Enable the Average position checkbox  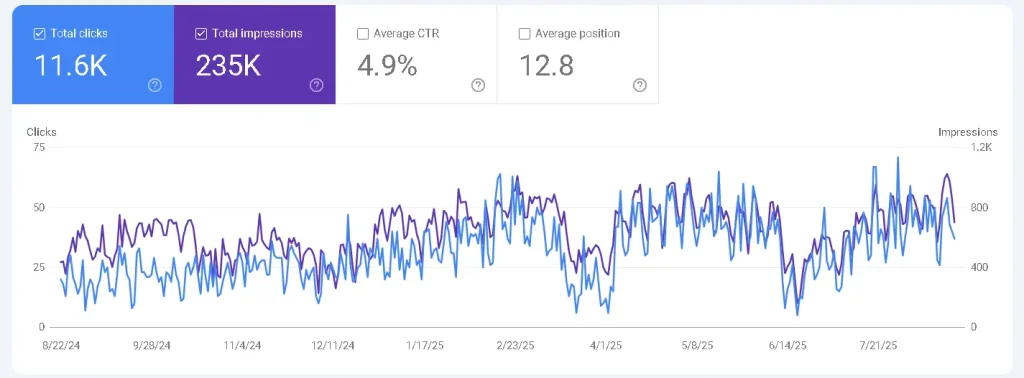point(524,34)
